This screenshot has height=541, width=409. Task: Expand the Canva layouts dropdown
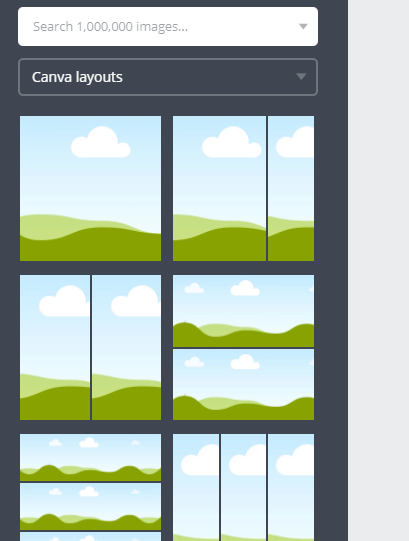click(168, 77)
